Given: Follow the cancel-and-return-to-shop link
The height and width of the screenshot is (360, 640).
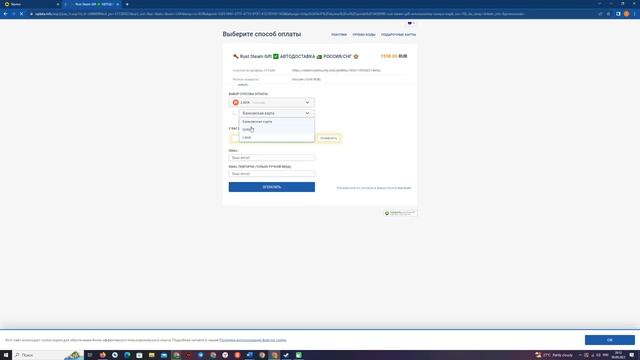Looking at the screenshot, I should [374, 188].
